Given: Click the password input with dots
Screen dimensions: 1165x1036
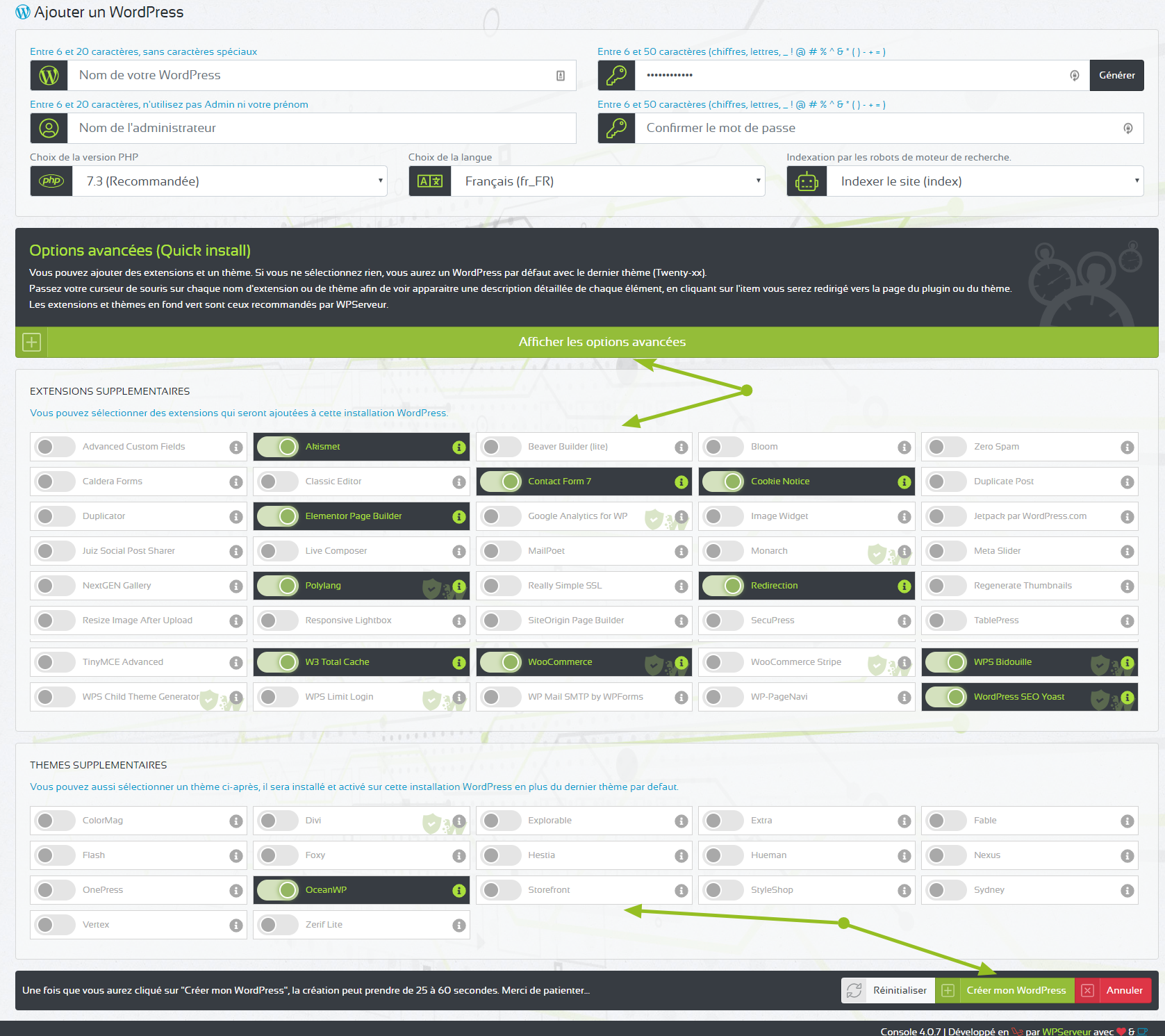Looking at the screenshot, I should click(x=862, y=75).
